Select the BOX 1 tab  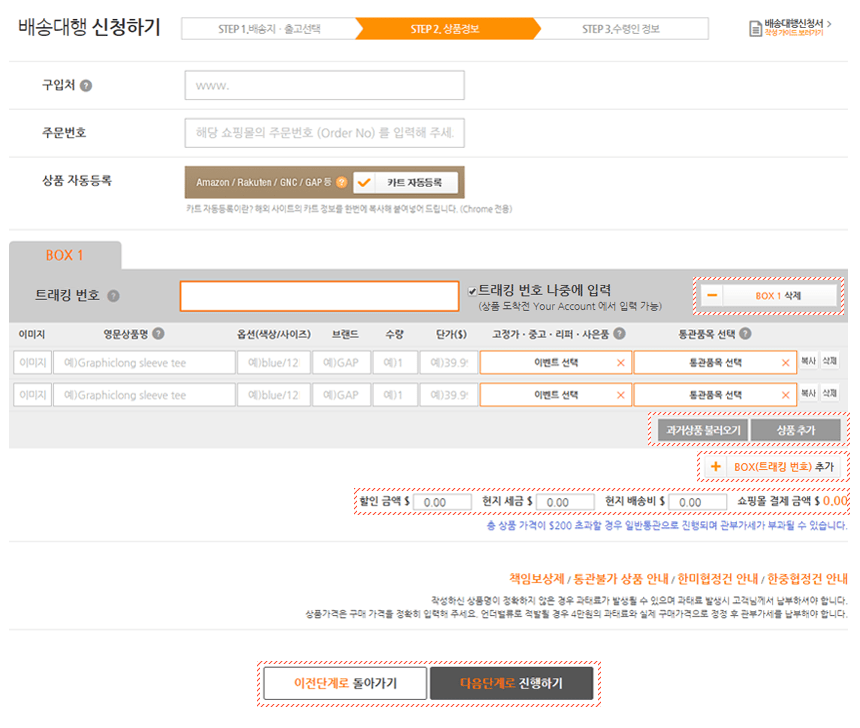point(65,255)
